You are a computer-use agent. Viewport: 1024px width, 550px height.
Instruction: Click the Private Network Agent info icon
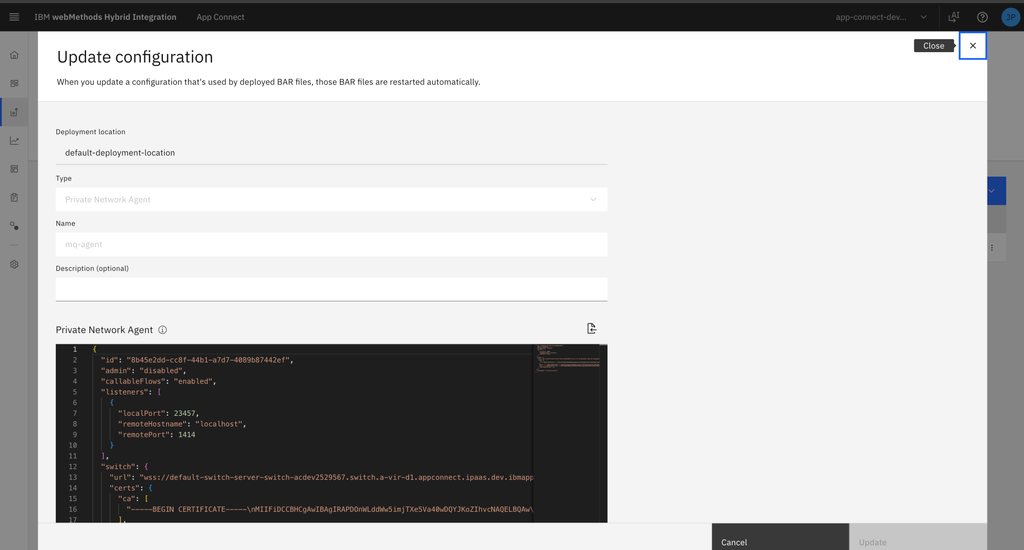pyautogui.click(x=162, y=330)
